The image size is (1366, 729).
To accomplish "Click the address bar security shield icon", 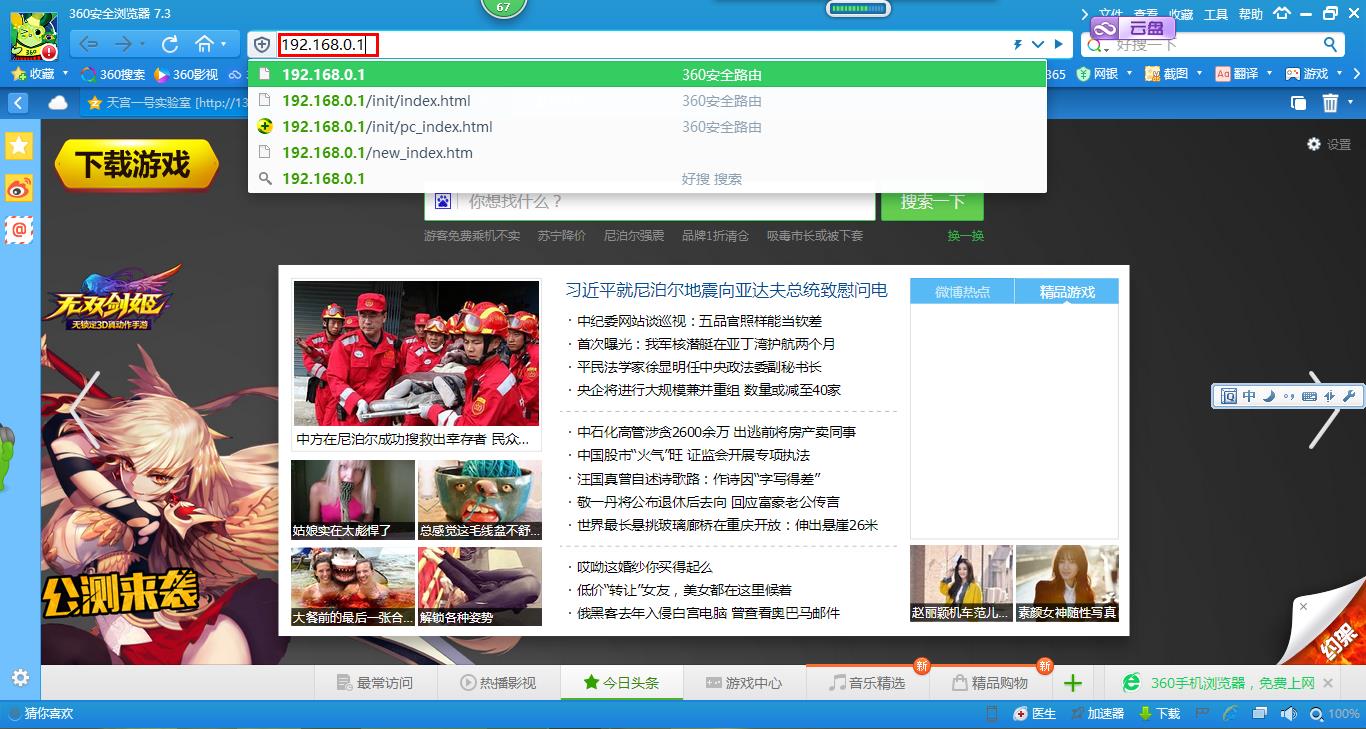I will pos(262,45).
